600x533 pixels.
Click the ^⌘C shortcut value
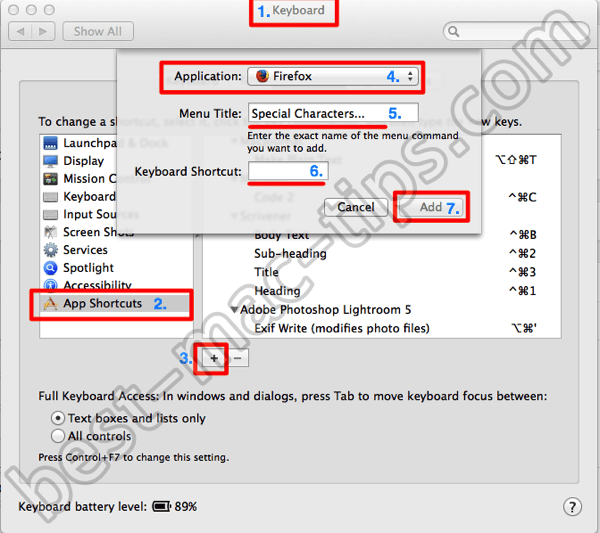[x=522, y=197]
